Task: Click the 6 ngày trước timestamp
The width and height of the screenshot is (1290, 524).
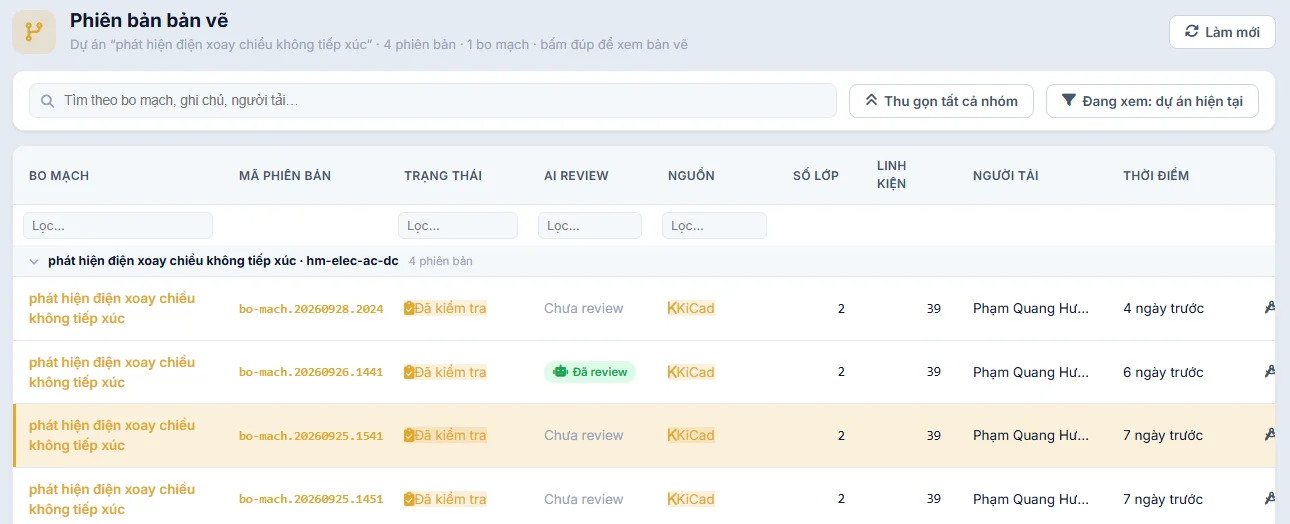Action: 1163,372
